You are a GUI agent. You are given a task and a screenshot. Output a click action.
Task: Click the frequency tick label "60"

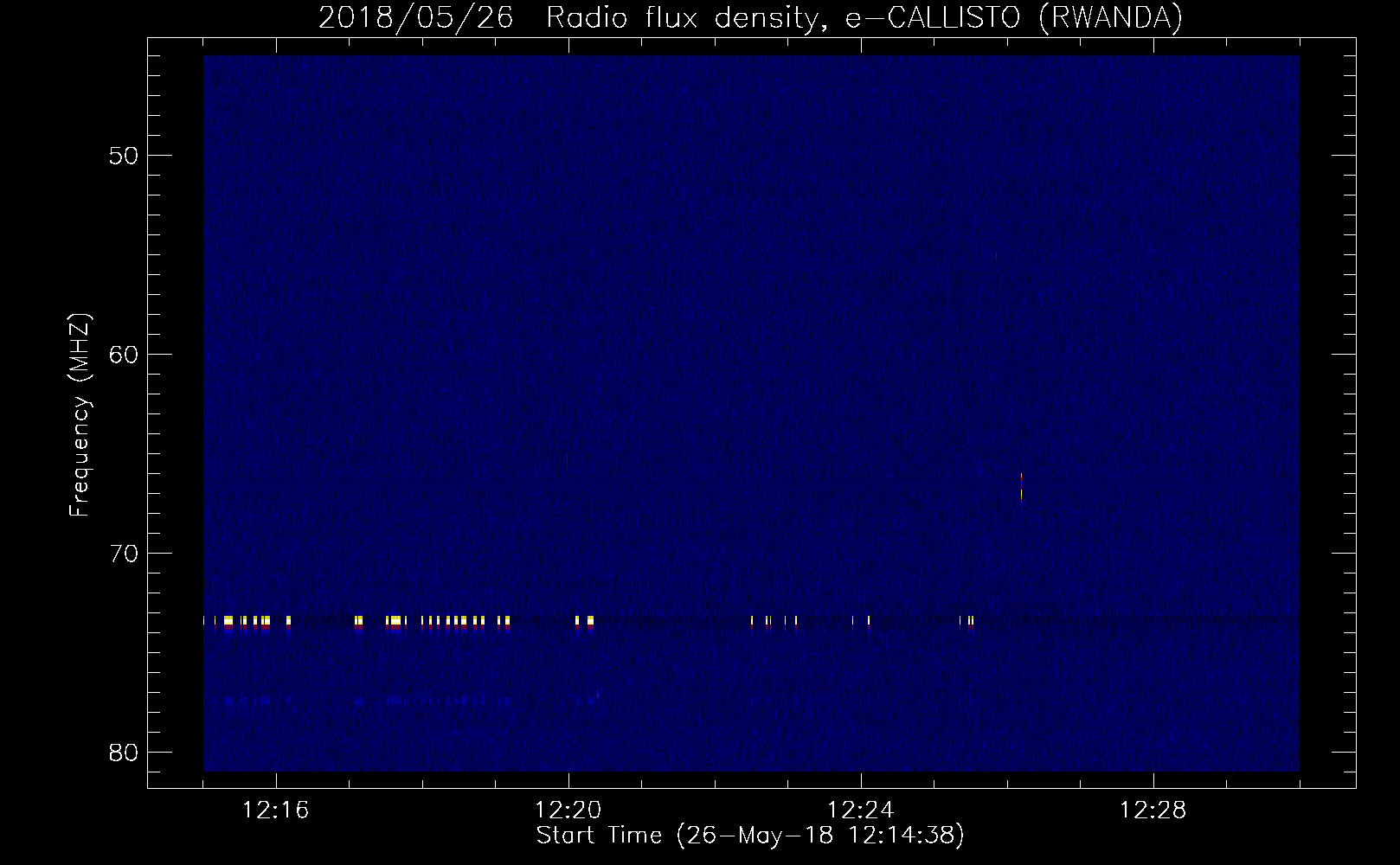122,355
